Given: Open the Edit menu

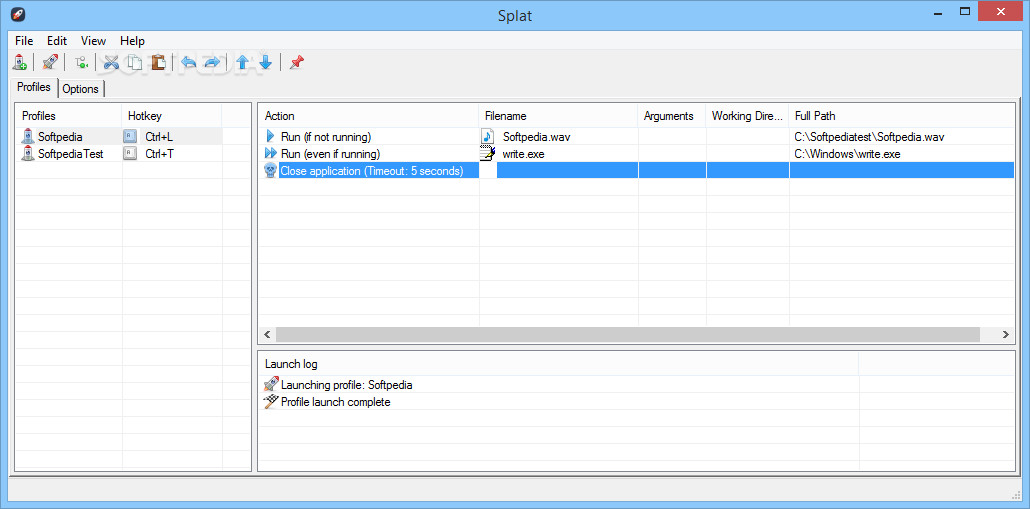Looking at the screenshot, I should point(57,41).
